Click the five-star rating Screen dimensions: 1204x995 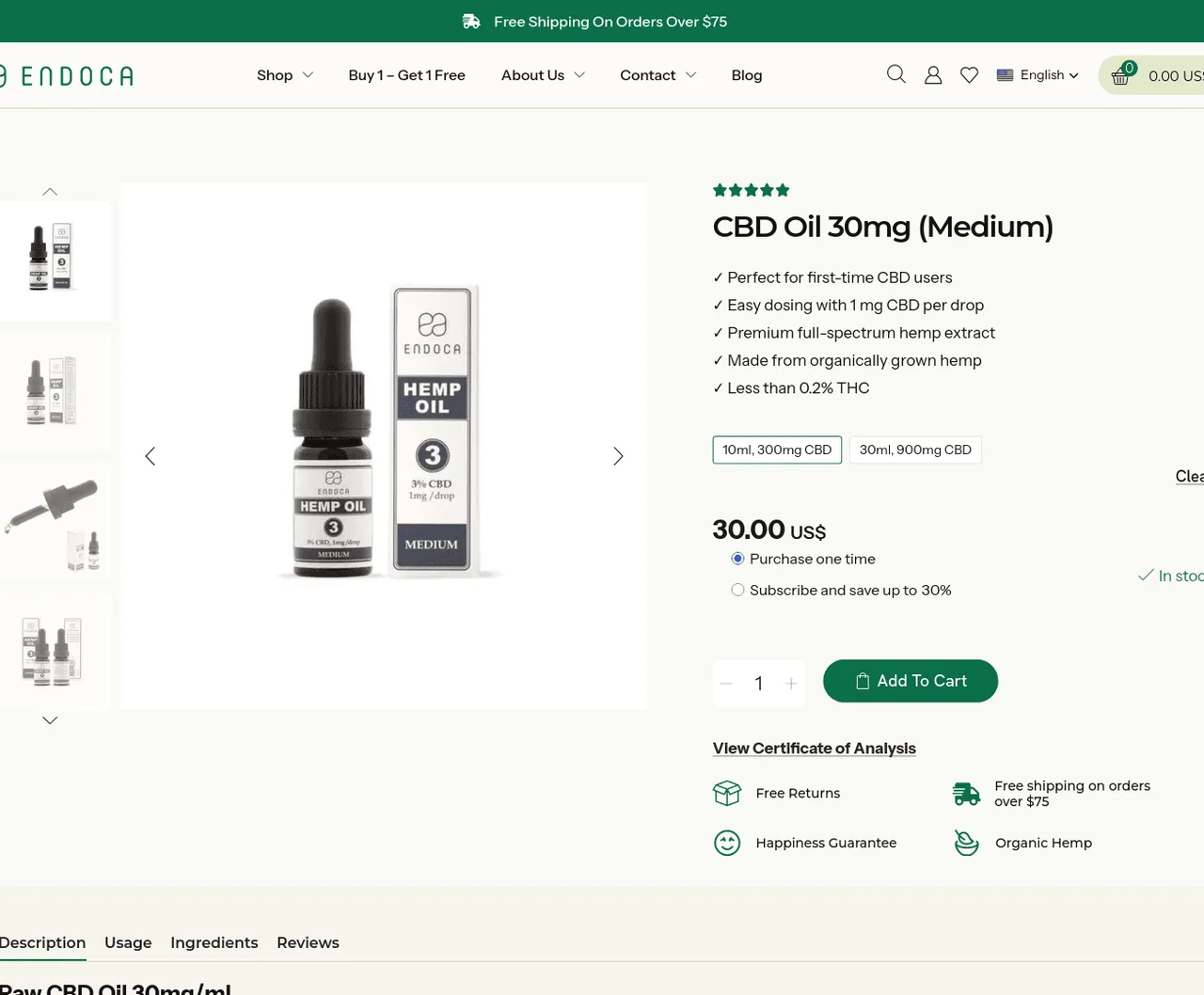click(x=751, y=190)
